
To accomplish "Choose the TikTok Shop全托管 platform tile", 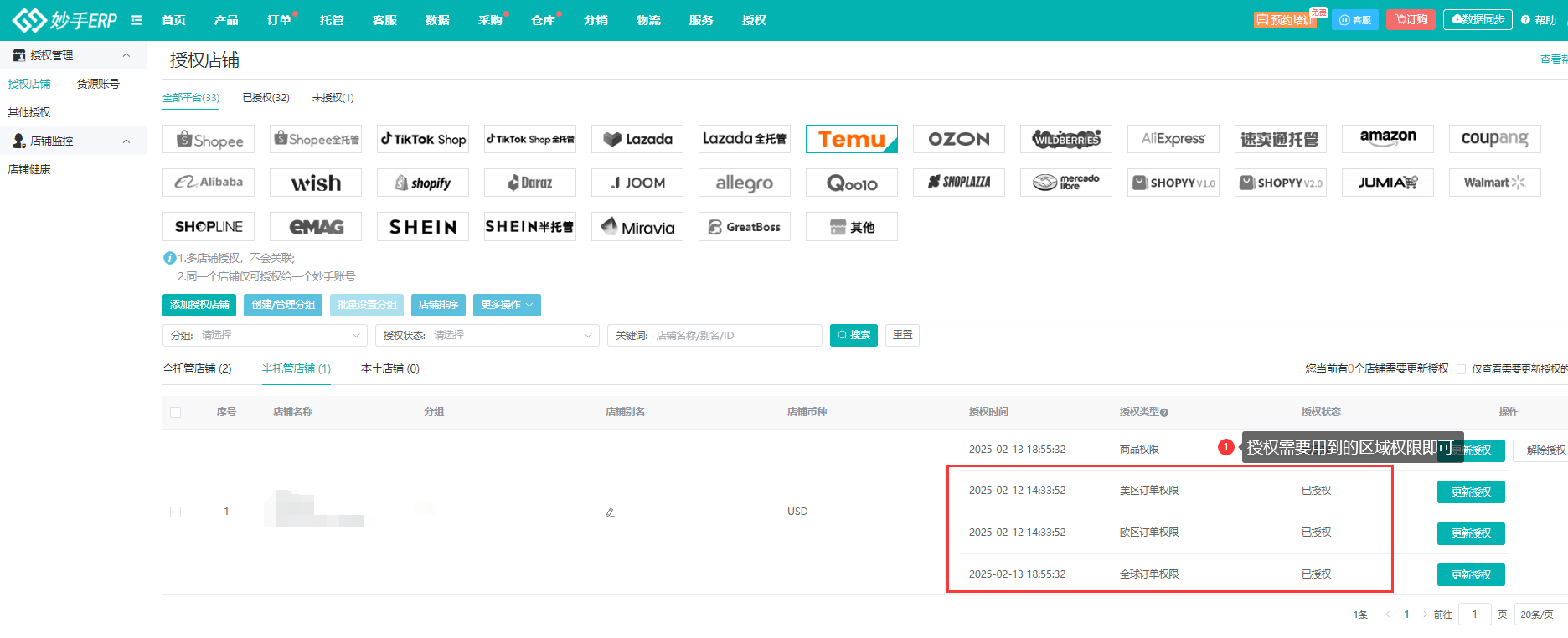I will pyautogui.click(x=530, y=139).
